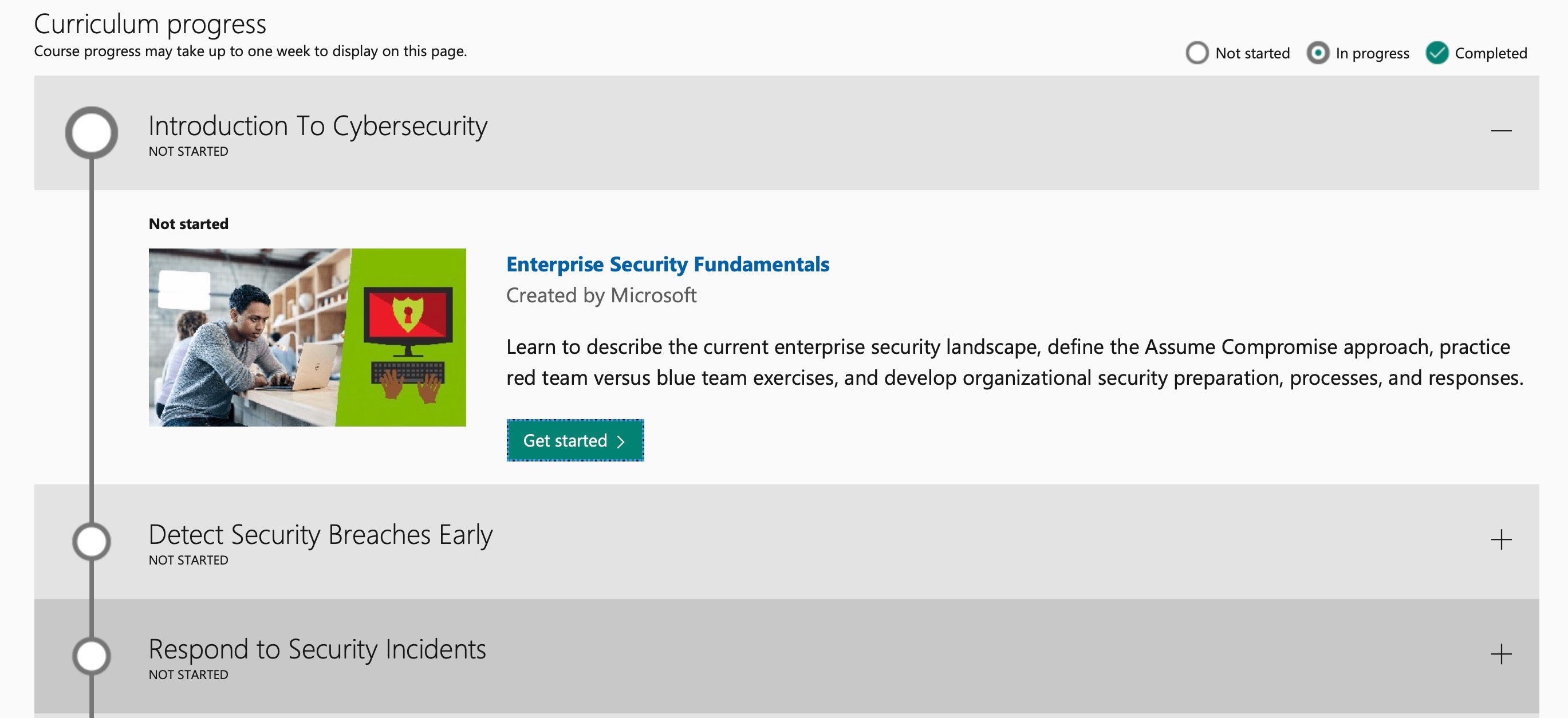Click the In progress legend circle
The height and width of the screenshot is (718, 1568).
point(1317,53)
